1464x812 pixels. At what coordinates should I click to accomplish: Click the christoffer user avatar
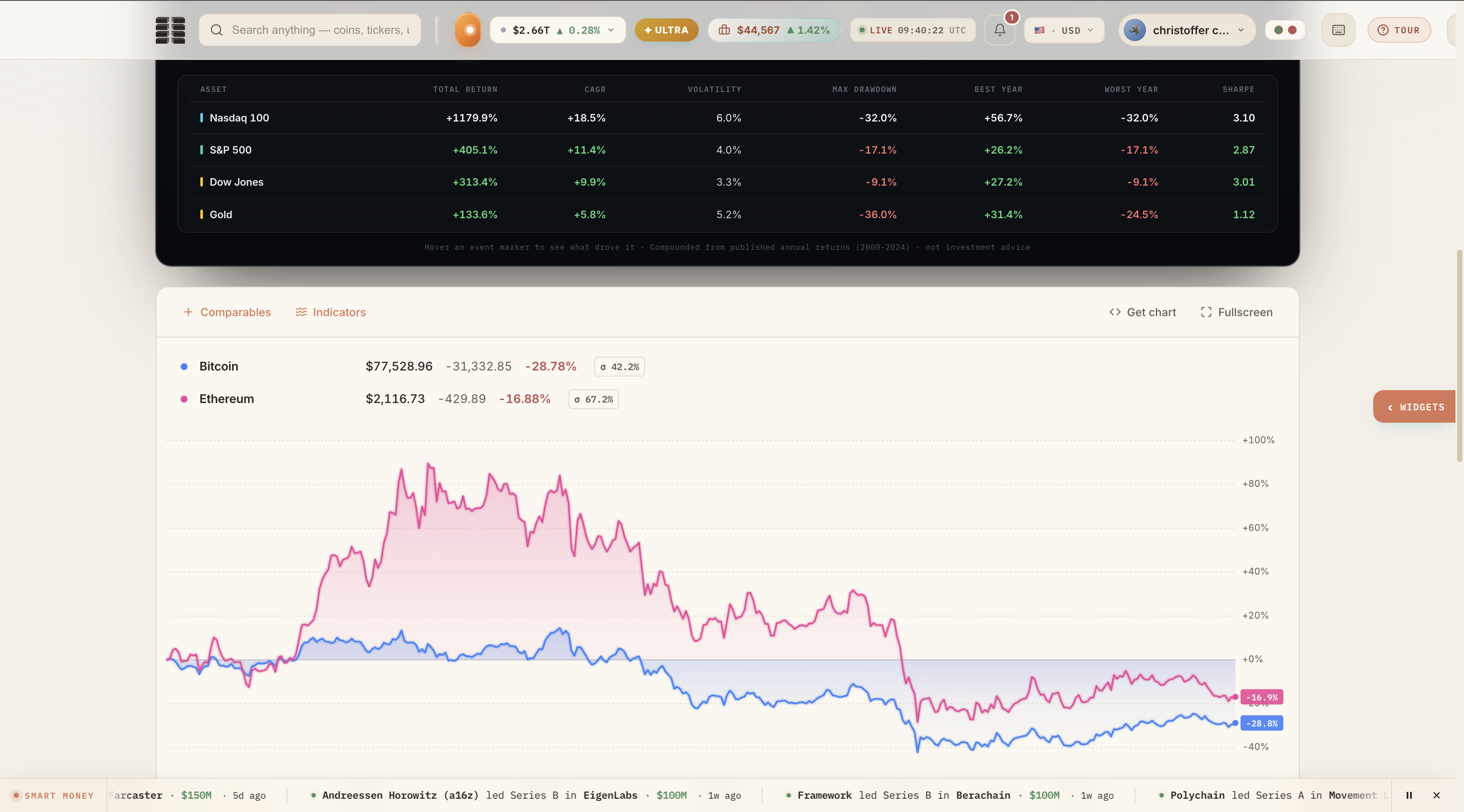(x=1135, y=30)
